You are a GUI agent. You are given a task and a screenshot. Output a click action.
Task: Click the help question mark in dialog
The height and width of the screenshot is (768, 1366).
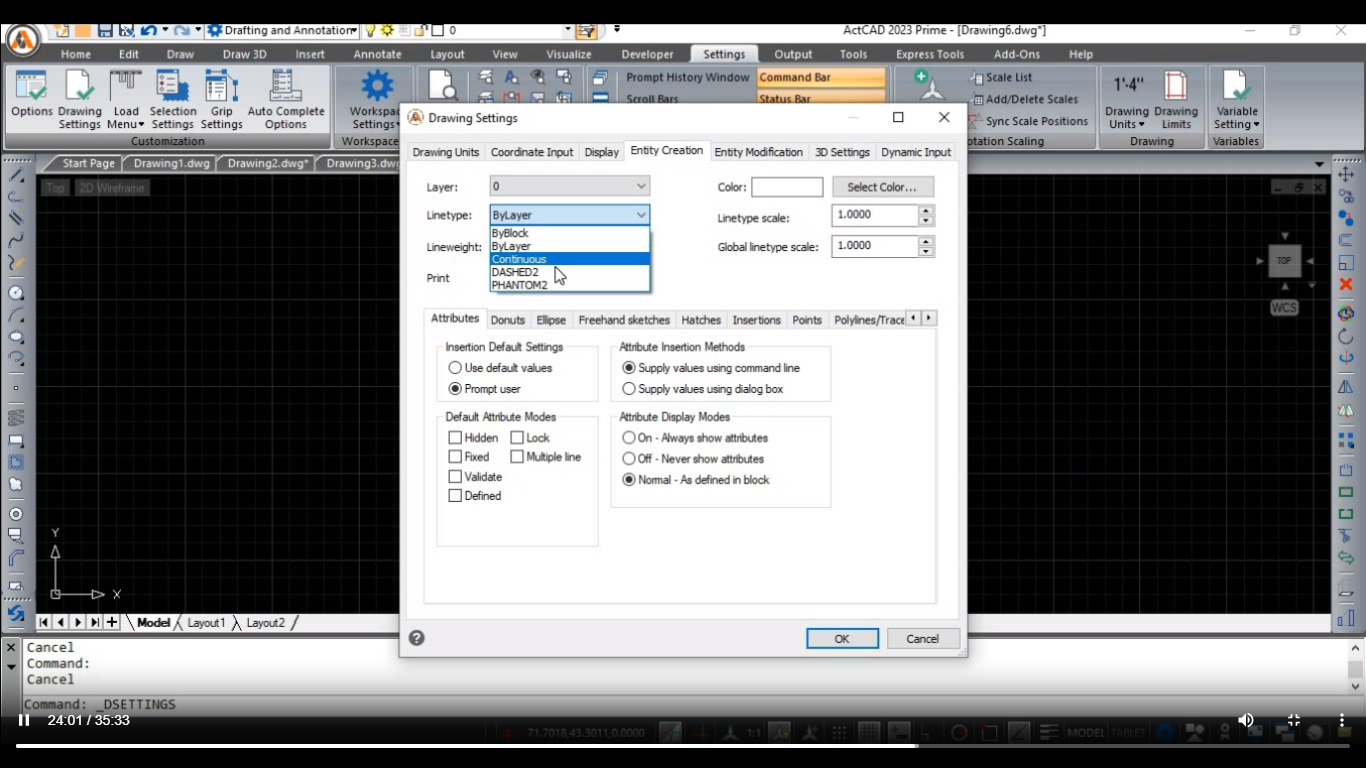[x=417, y=638]
